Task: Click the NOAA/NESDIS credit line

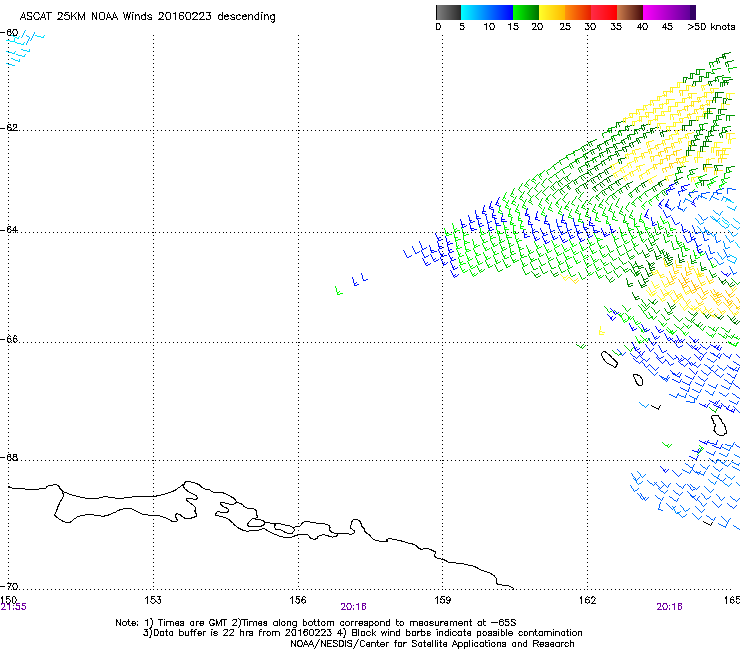Action: coord(432,644)
